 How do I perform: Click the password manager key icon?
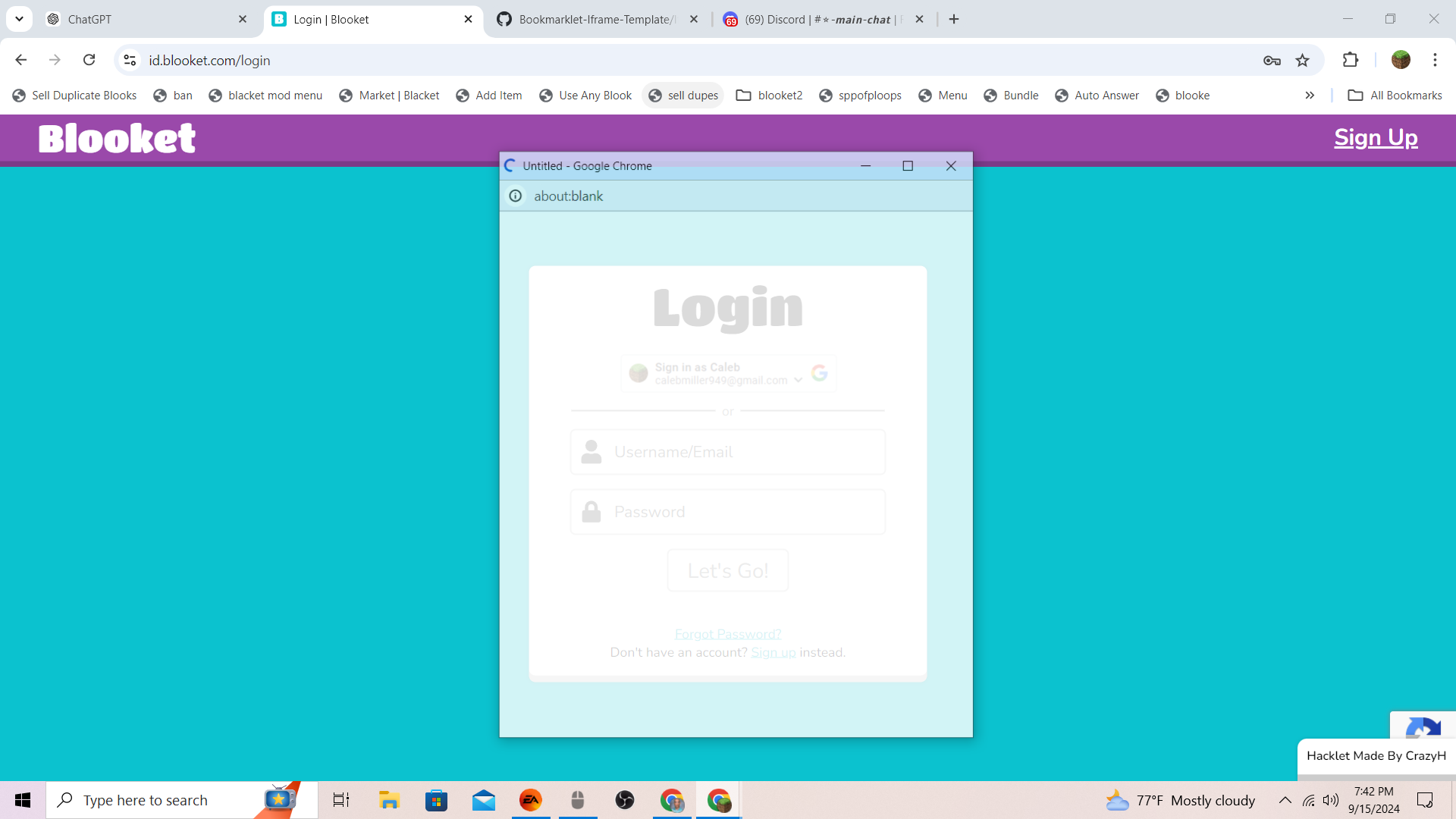tap(1272, 61)
